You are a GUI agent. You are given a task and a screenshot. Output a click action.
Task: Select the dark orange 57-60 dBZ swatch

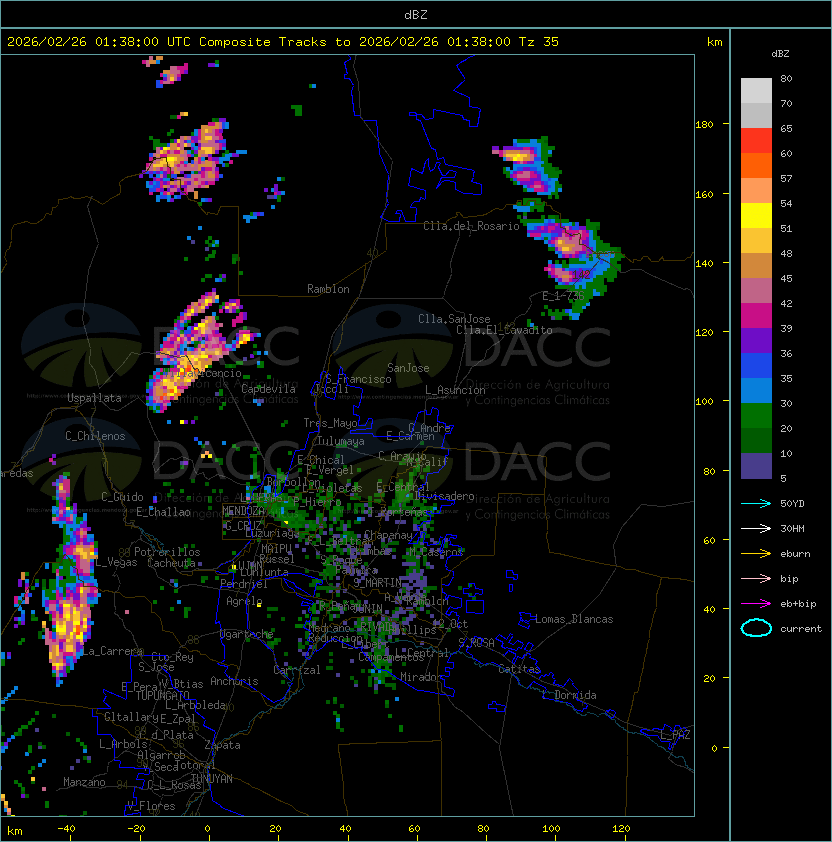tap(756, 165)
